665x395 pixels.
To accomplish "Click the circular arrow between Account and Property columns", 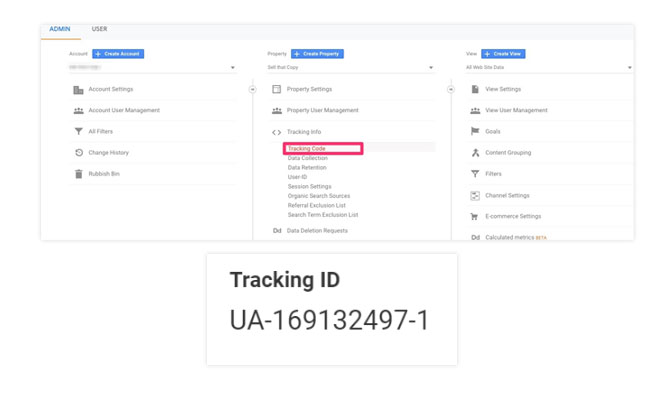I will click(x=252, y=90).
